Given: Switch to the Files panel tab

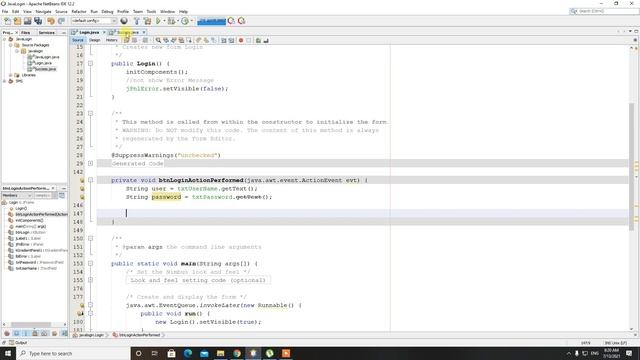Looking at the screenshot, I should pos(26,32).
